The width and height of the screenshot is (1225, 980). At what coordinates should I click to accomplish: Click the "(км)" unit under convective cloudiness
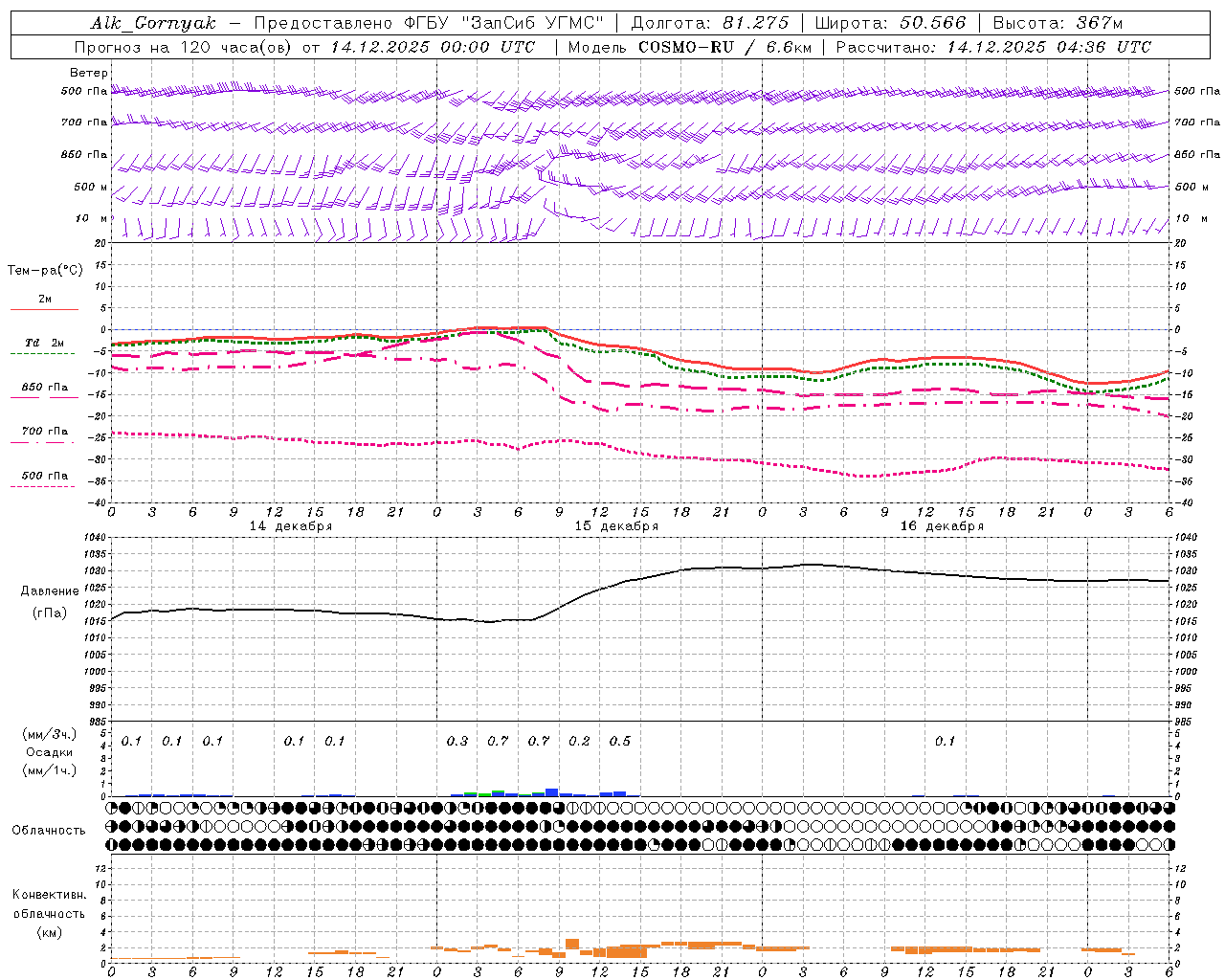tap(49, 932)
